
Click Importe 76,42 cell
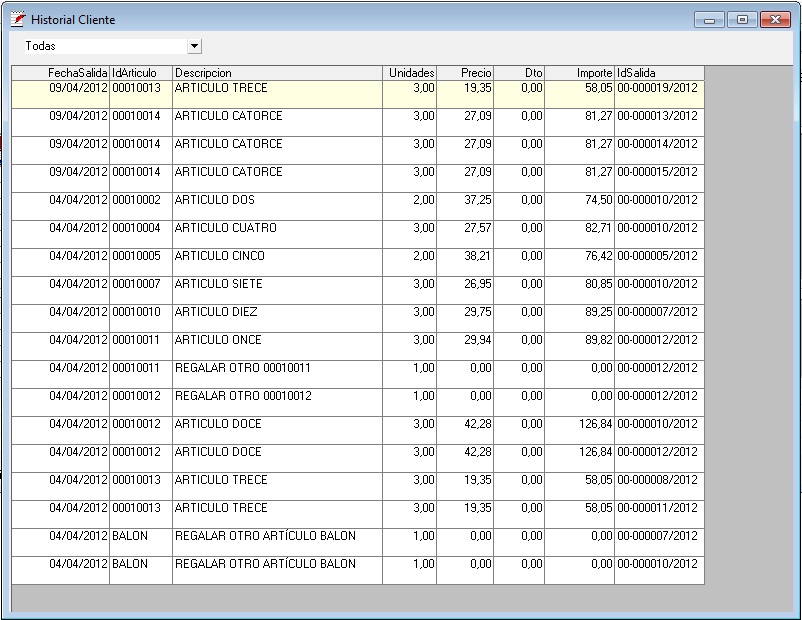(x=580, y=262)
